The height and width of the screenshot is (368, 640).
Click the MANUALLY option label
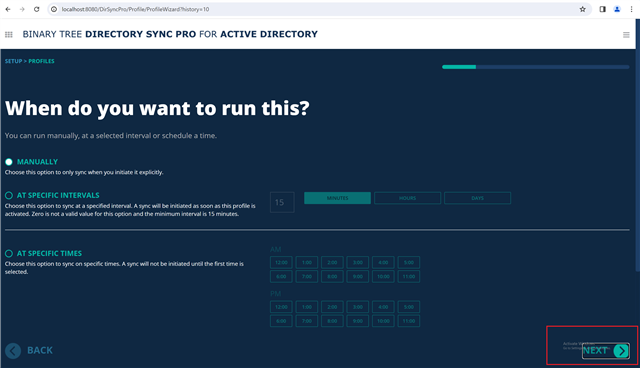(37, 162)
